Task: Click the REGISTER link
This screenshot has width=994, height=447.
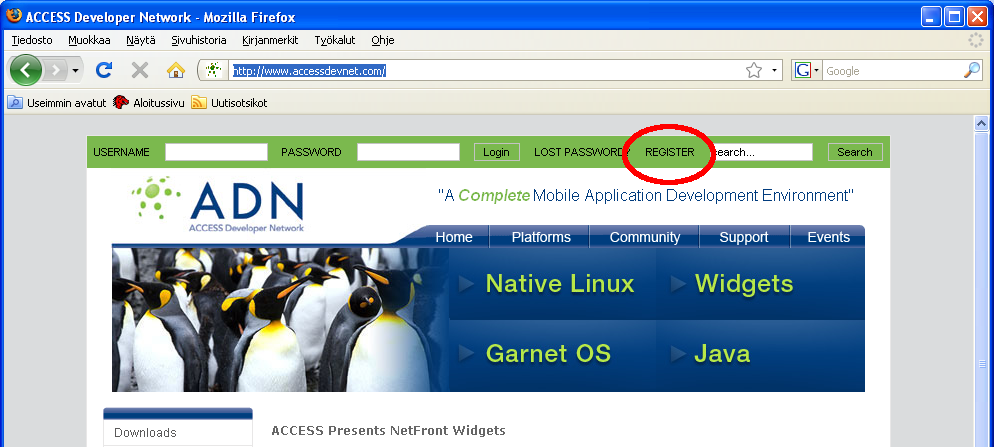Action: click(x=669, y=152)
